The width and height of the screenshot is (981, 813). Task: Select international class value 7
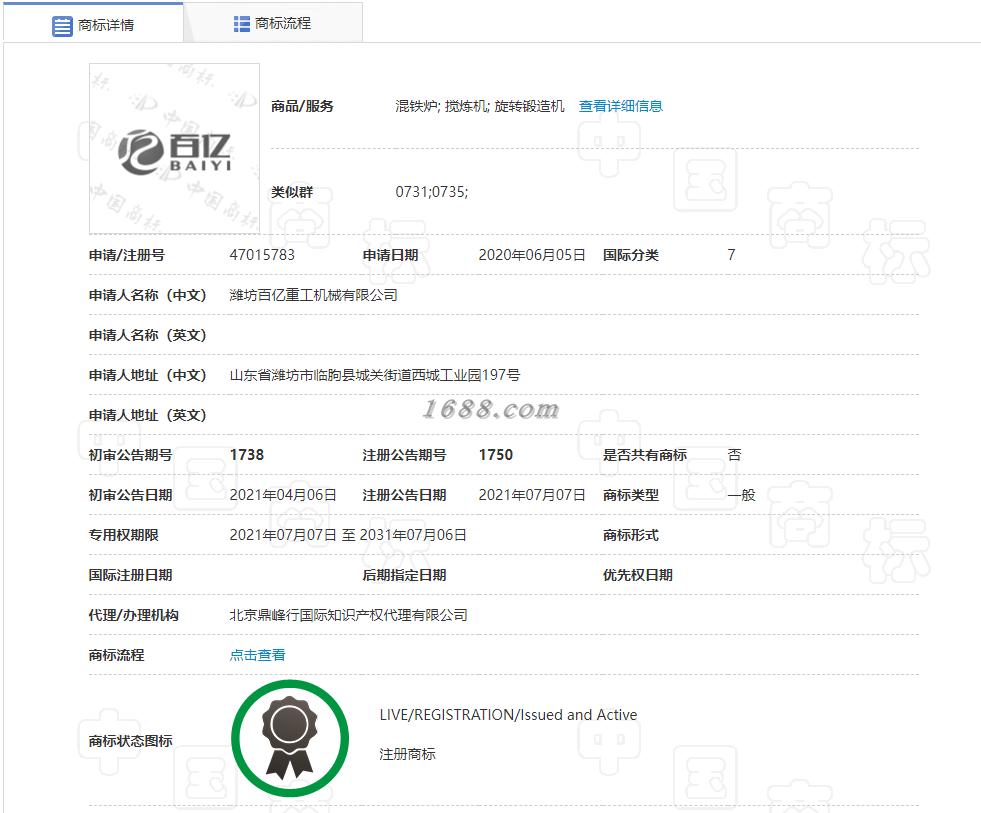pos(731,255)
